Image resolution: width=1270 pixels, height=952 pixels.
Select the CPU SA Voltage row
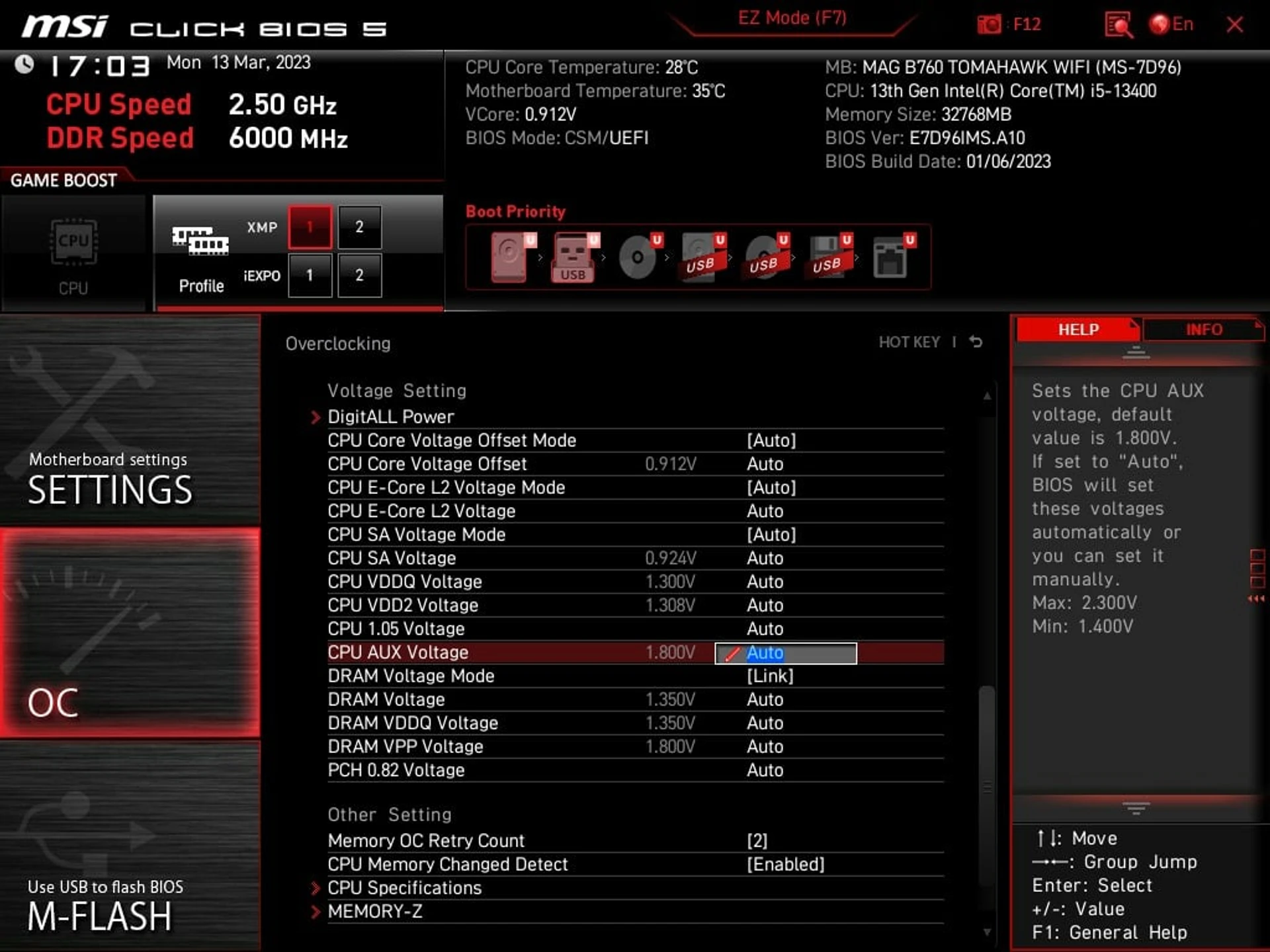click(x=636, y=558)
